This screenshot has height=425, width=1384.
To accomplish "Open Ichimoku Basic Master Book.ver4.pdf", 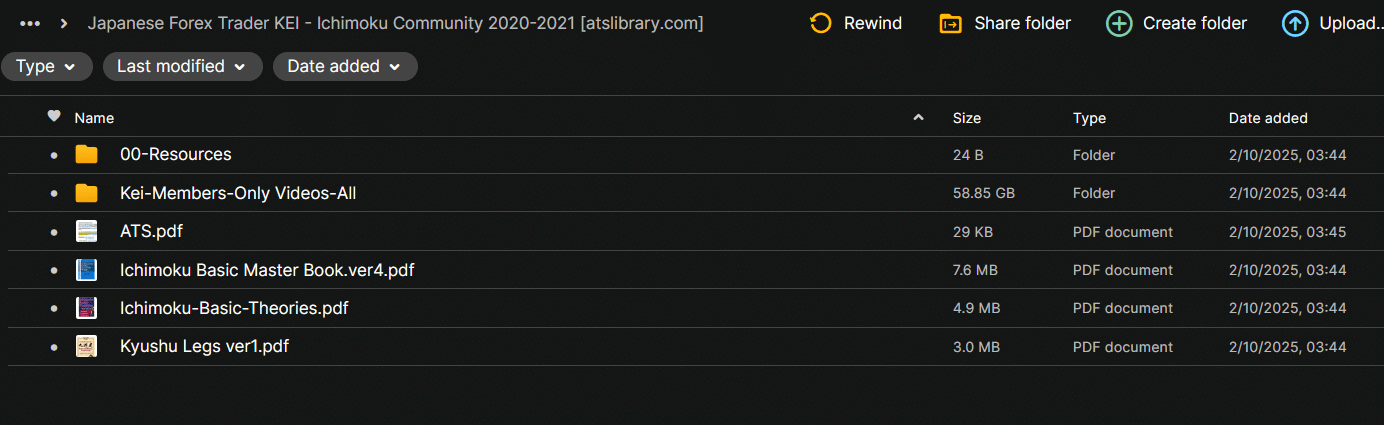I will (x=267, y=270).
